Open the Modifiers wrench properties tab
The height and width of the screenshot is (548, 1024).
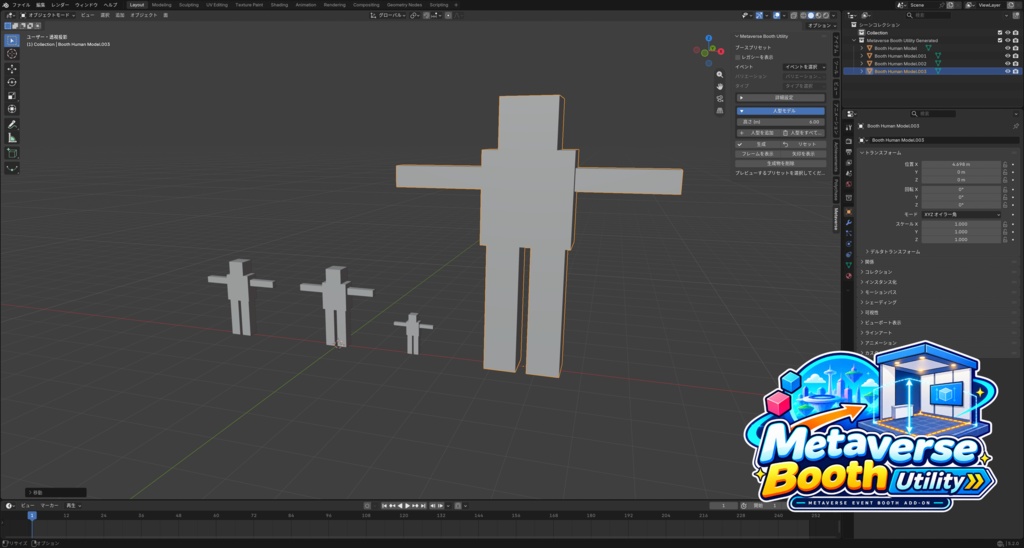click(848, 223)
